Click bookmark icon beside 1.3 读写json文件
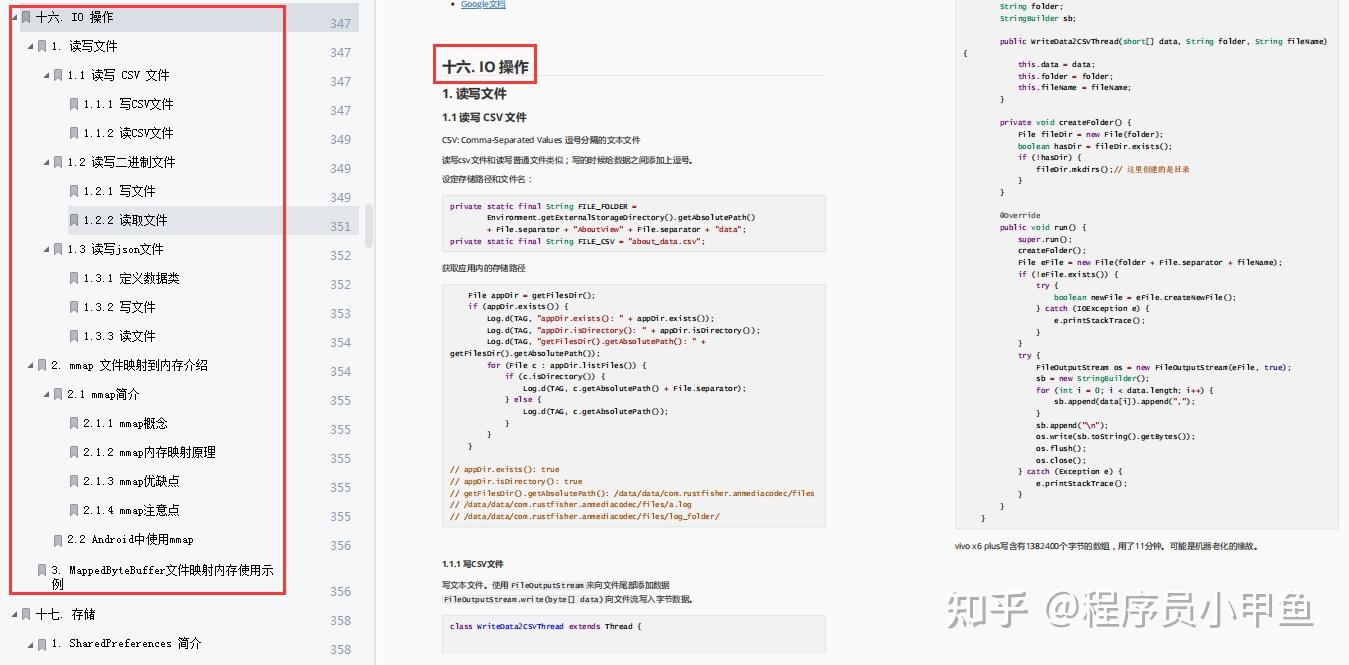The image size is (1349, 665). pyautogui.click(x=58, y=249)
